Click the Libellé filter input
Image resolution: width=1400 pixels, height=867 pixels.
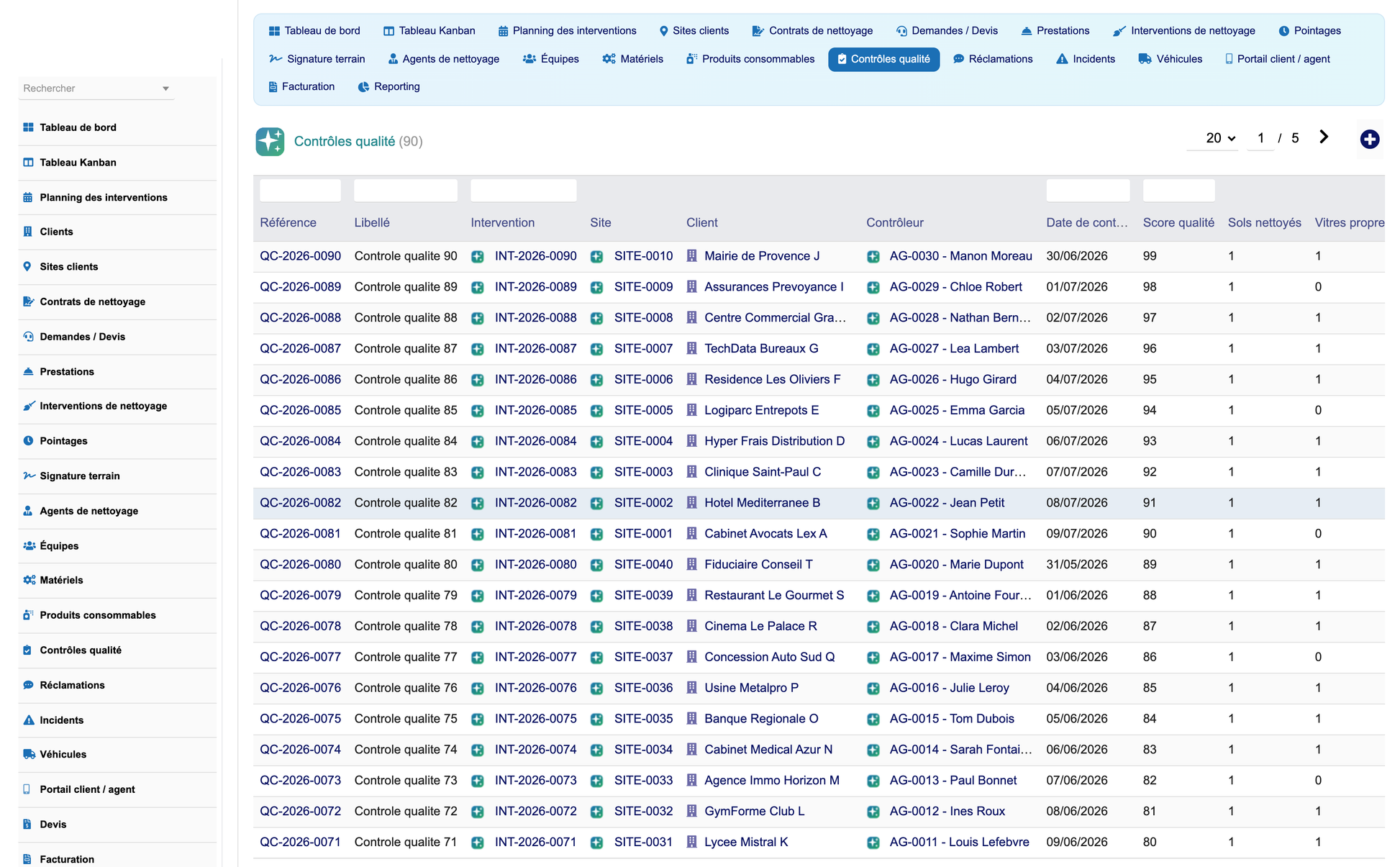tap(406, 191)
